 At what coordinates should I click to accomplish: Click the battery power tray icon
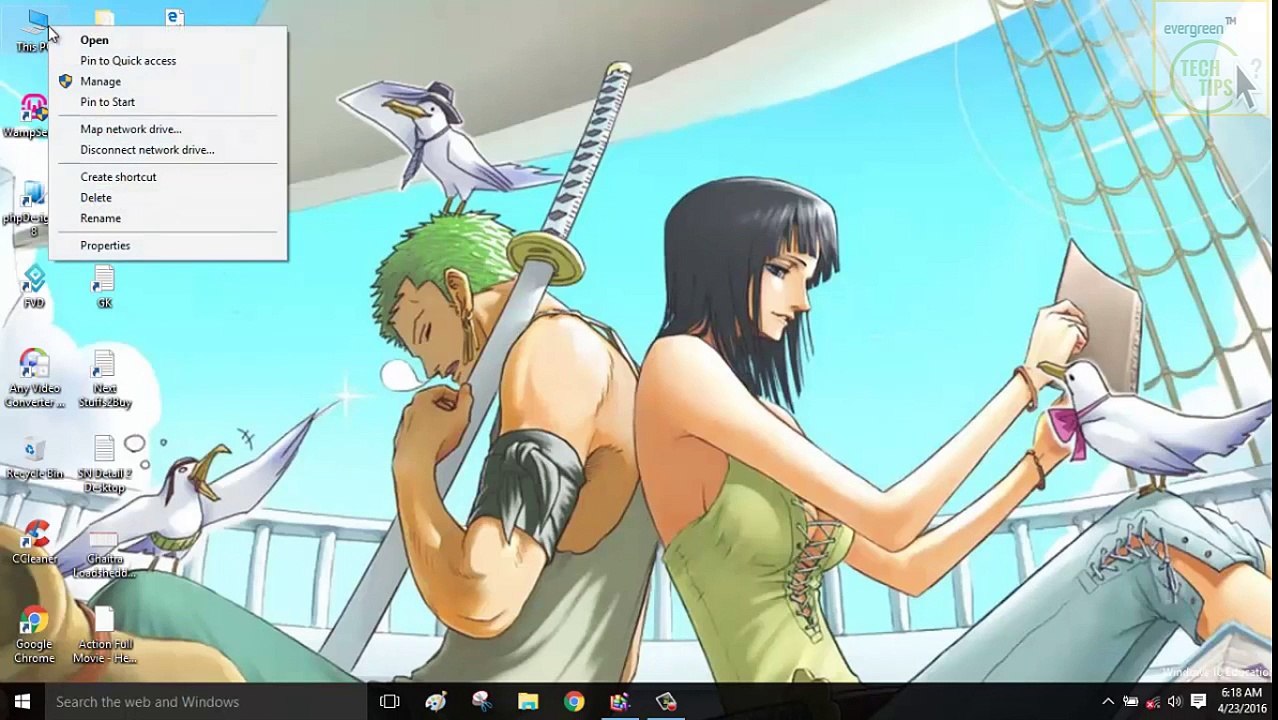(x=1131, y=702)
